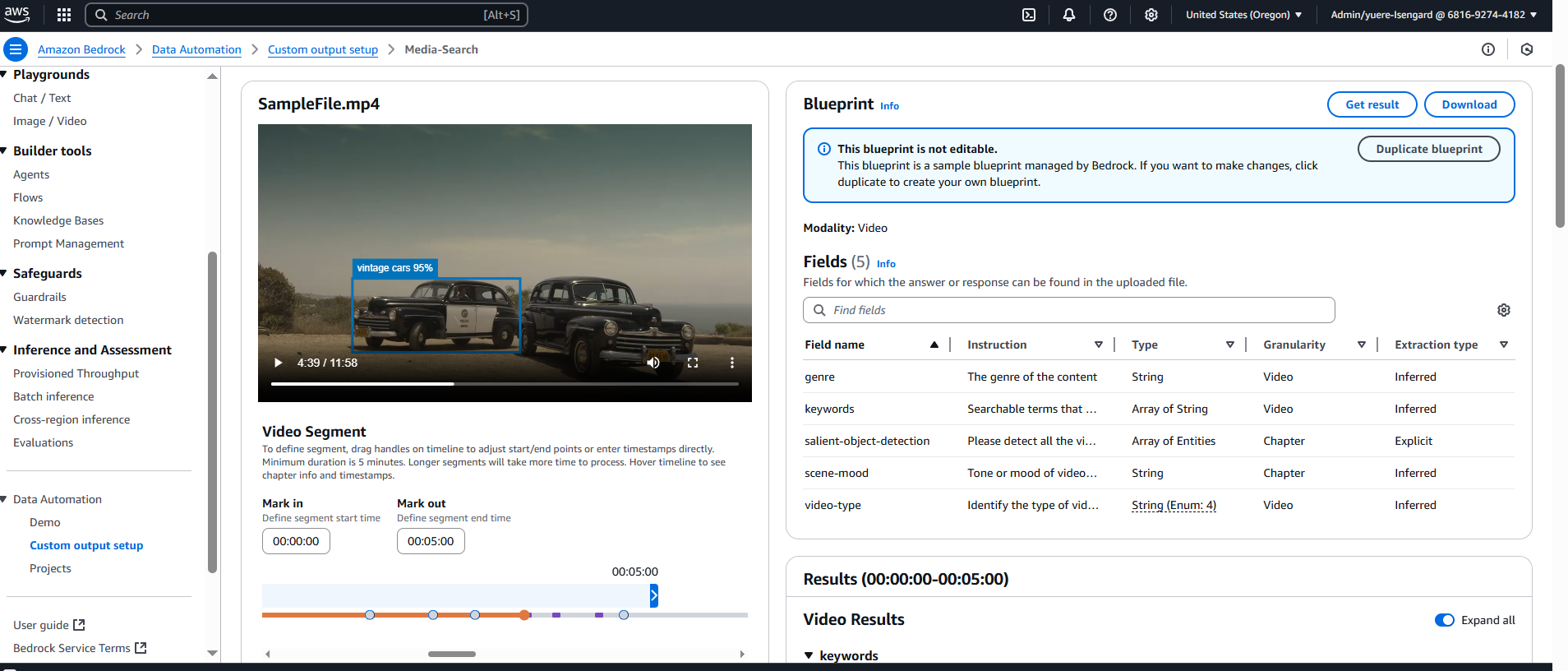
Task: Go to Guardrails in the sidebar
Action: pos(39,297)
